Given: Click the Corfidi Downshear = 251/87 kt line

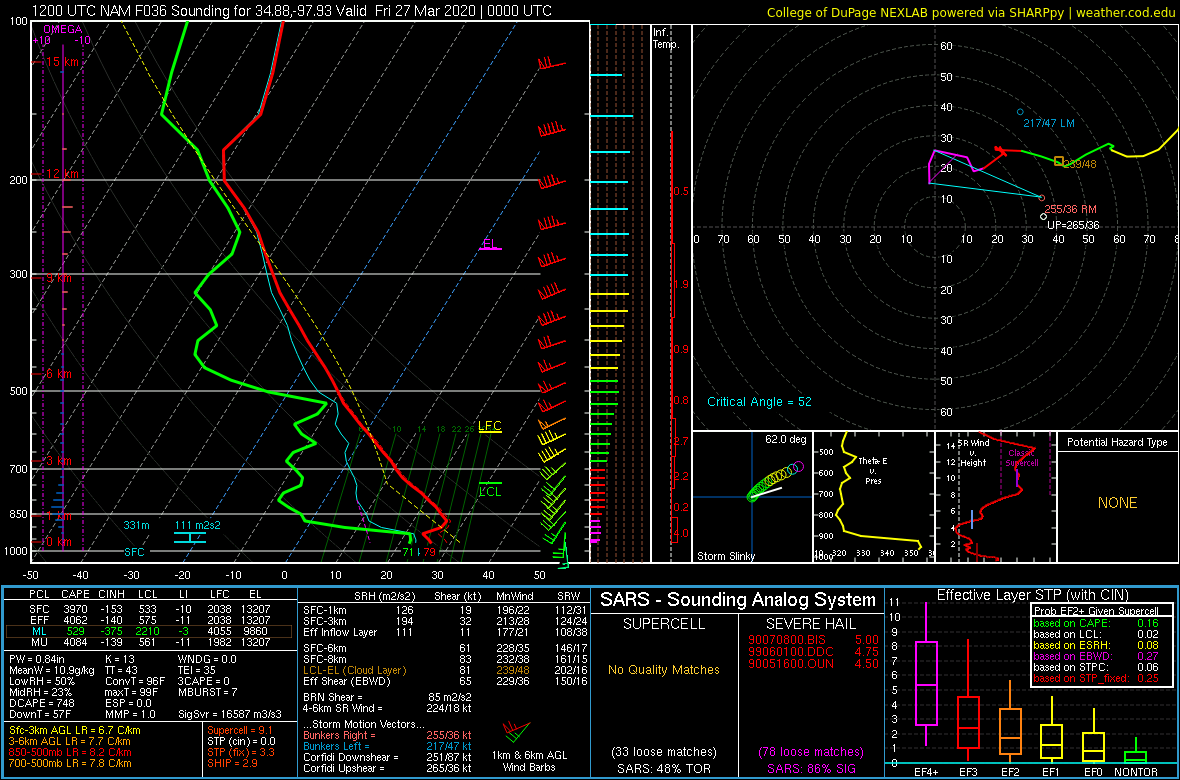Looking at the screenshot, I should tap(387, 757).
